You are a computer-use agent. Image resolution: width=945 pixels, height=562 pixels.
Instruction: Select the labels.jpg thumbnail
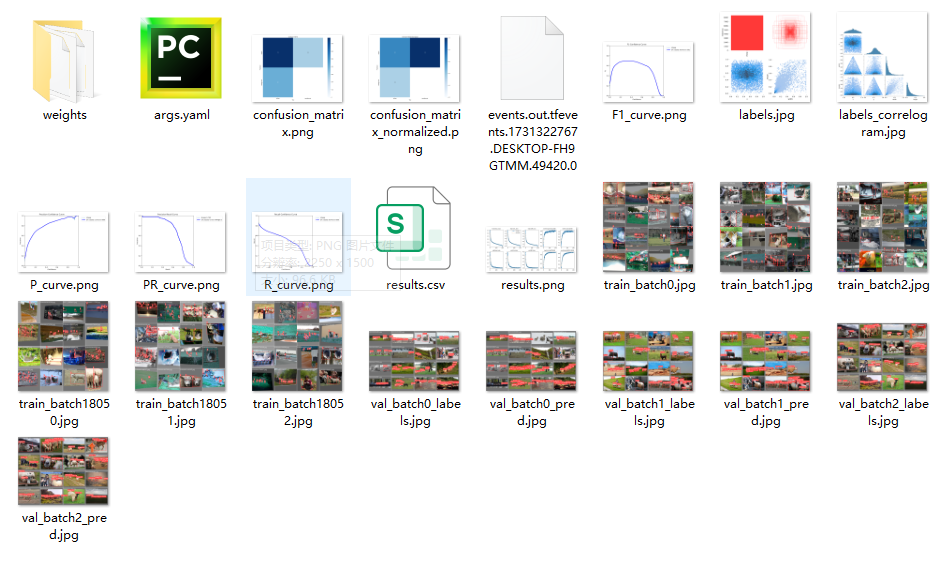click(x=765, y=57)
